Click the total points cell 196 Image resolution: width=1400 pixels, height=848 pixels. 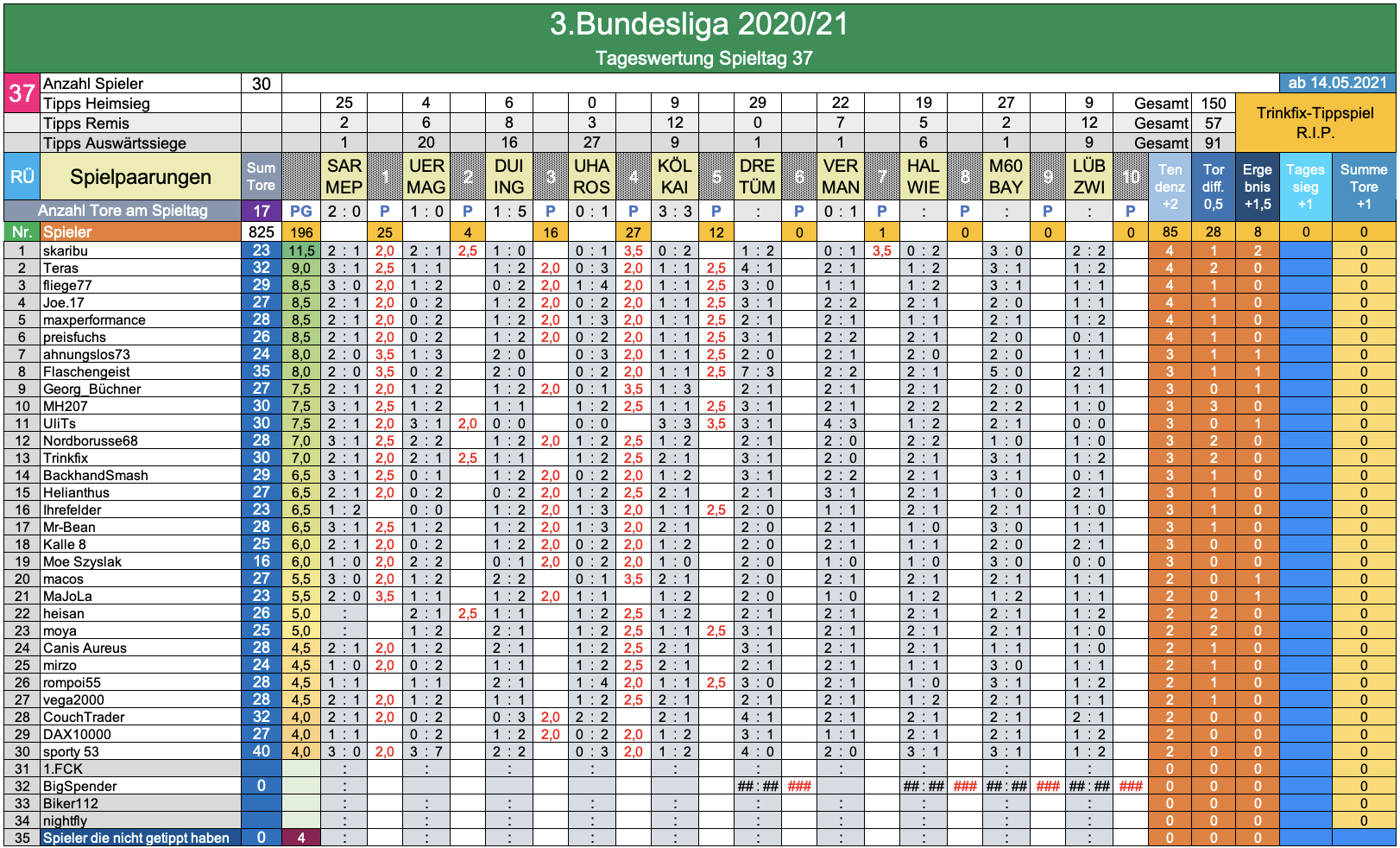tap(301, 231)
